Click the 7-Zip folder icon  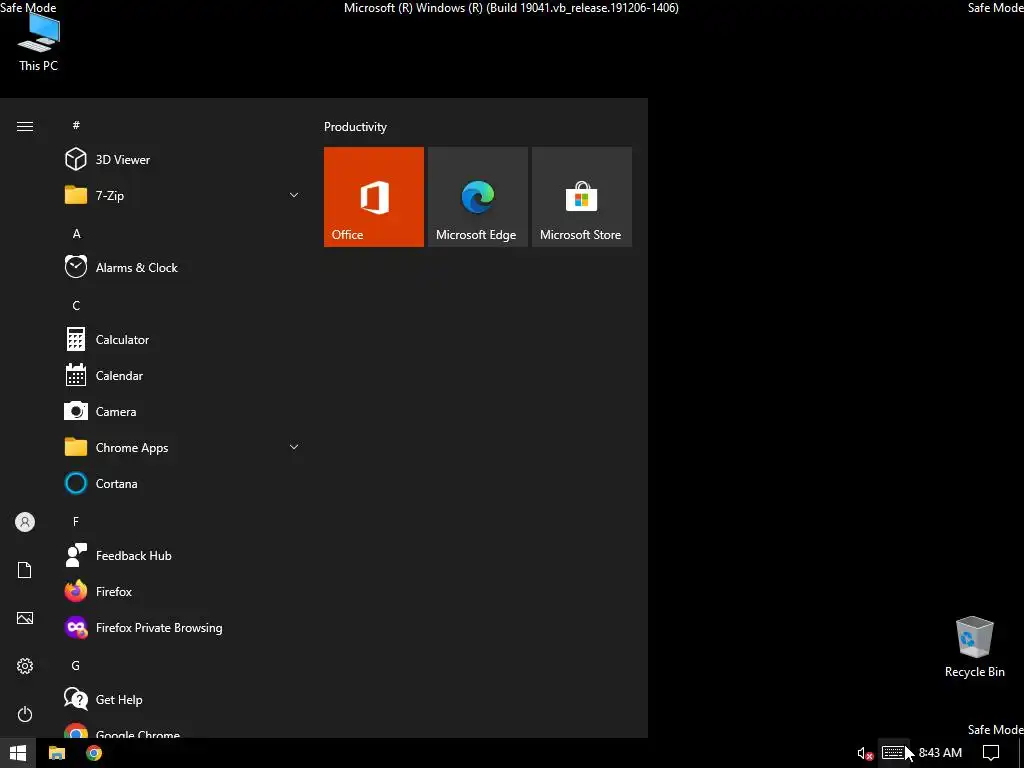pyautogui.click(x=76, y=195)
